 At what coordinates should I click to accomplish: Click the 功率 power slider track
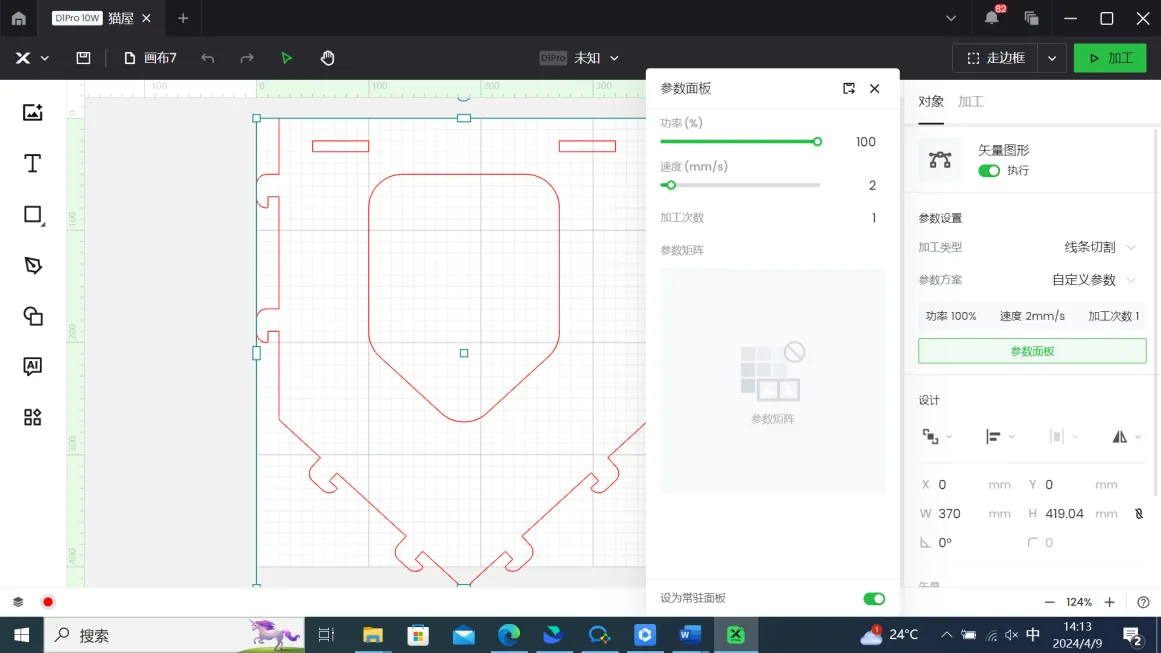(739, 142)
